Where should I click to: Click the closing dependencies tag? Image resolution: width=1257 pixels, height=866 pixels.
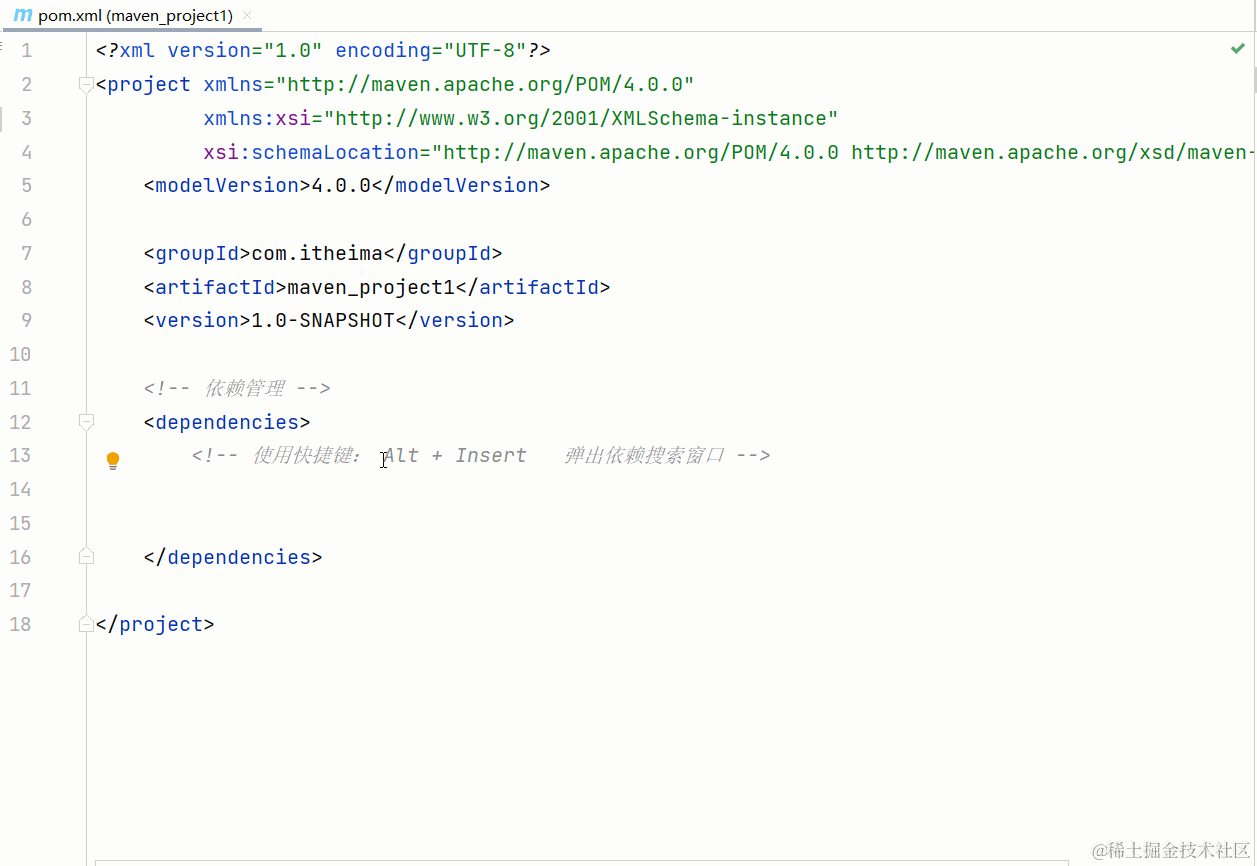(x=233, y=557)
